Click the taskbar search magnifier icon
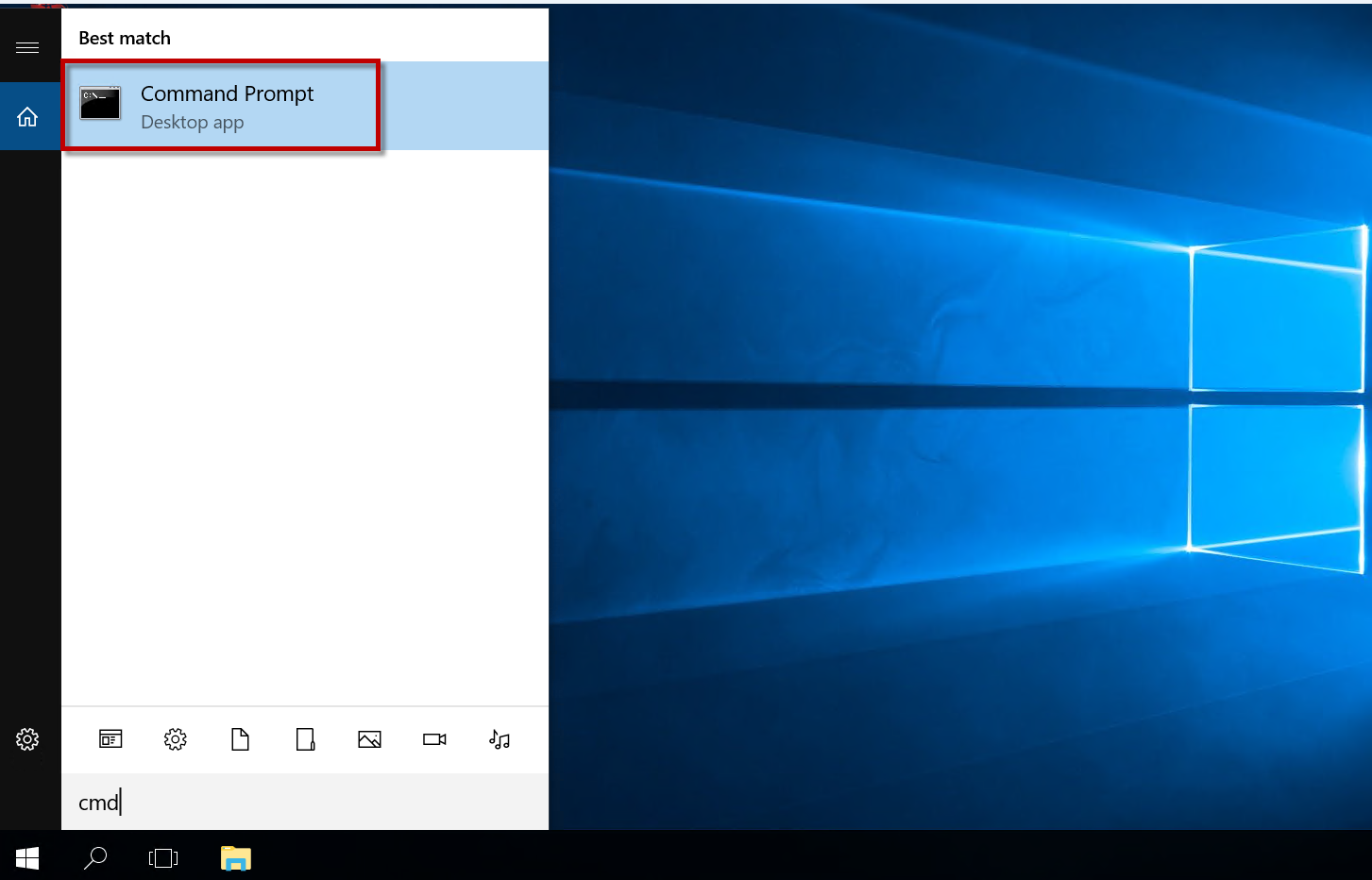 pyautogui.click(x=95, y=857)
